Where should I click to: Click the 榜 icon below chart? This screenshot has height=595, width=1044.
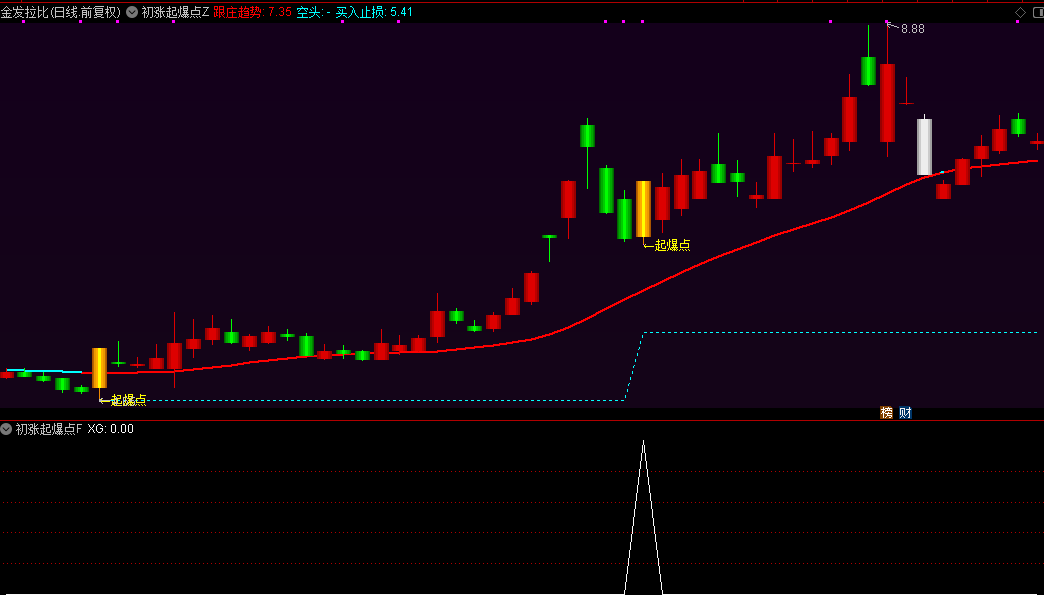886,413
